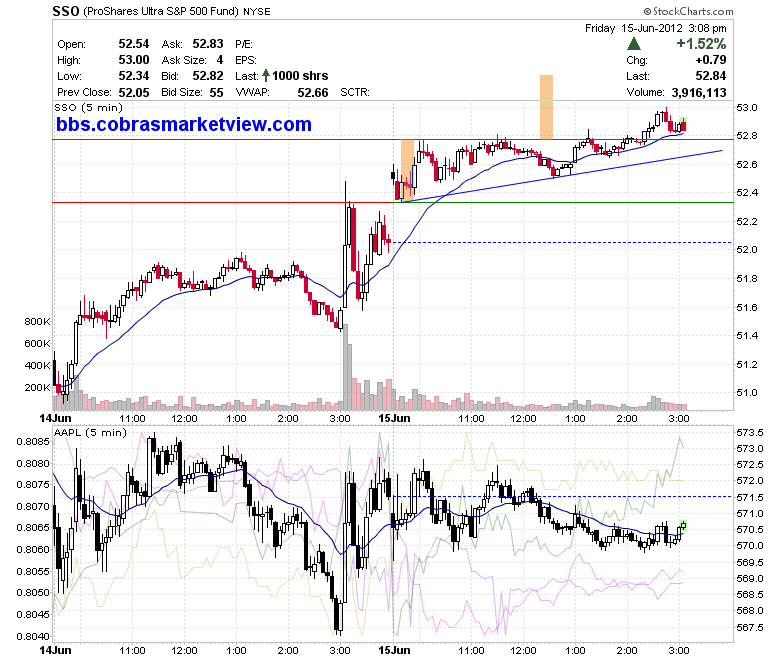Click the Low value 52.34
This screenshot has height=659, width=780.
pyautogui.click(x=133, y=76)
